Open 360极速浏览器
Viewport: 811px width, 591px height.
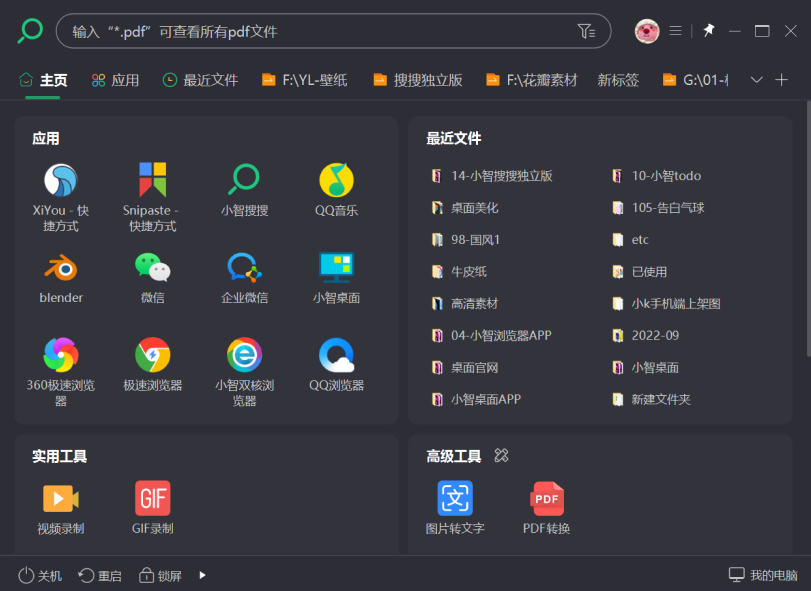pos(61,371)
